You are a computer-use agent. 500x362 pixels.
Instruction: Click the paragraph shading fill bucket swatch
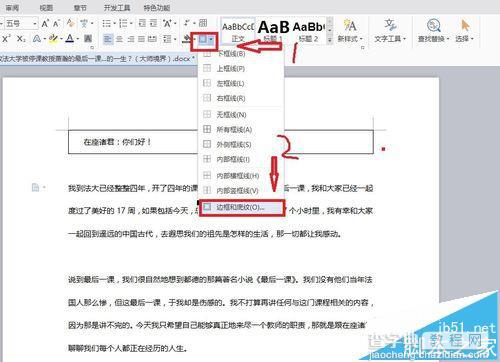point(187,39)
